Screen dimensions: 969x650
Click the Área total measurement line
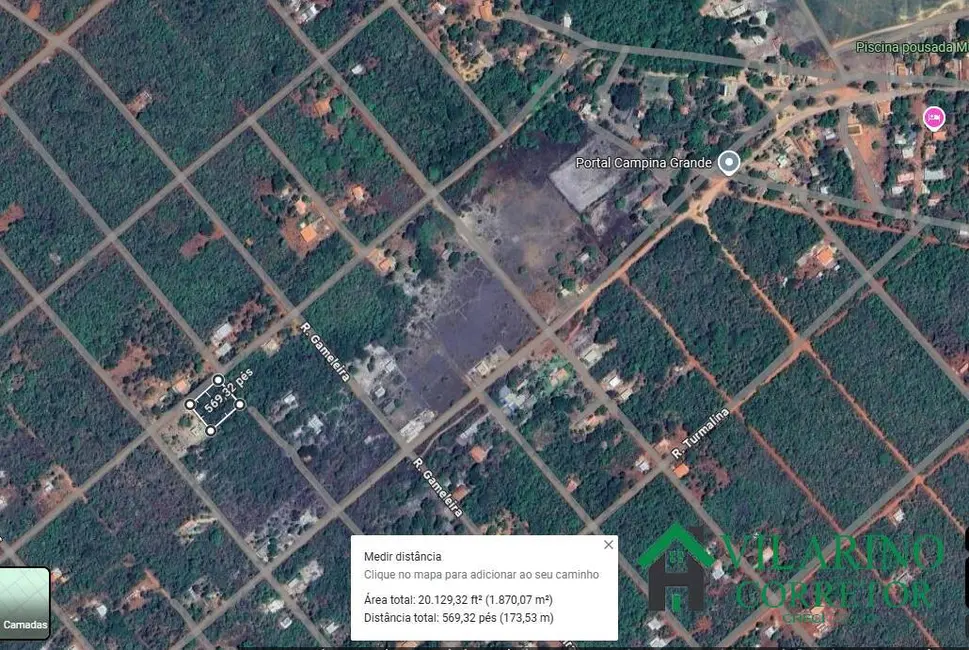[x=458, y=600]
